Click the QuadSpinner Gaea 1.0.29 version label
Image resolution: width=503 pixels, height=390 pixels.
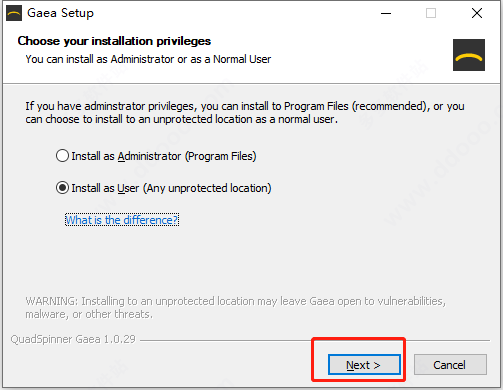point(73,339)
